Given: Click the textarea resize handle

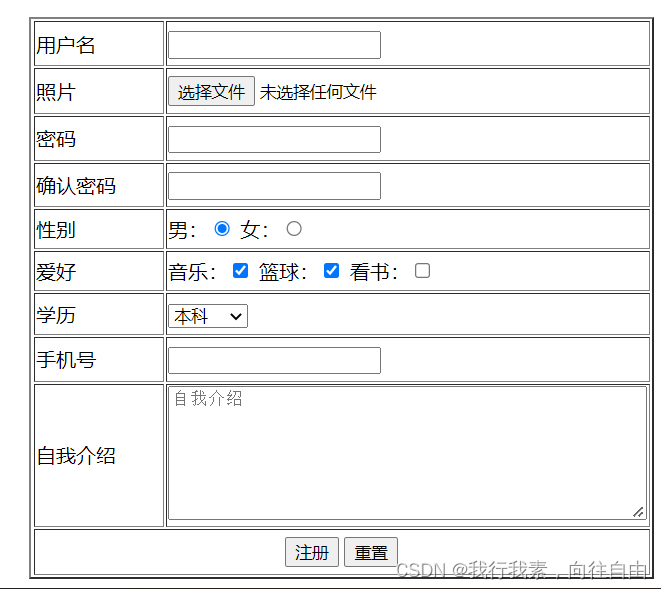Looking at the screenshot, I should (638, 512).
